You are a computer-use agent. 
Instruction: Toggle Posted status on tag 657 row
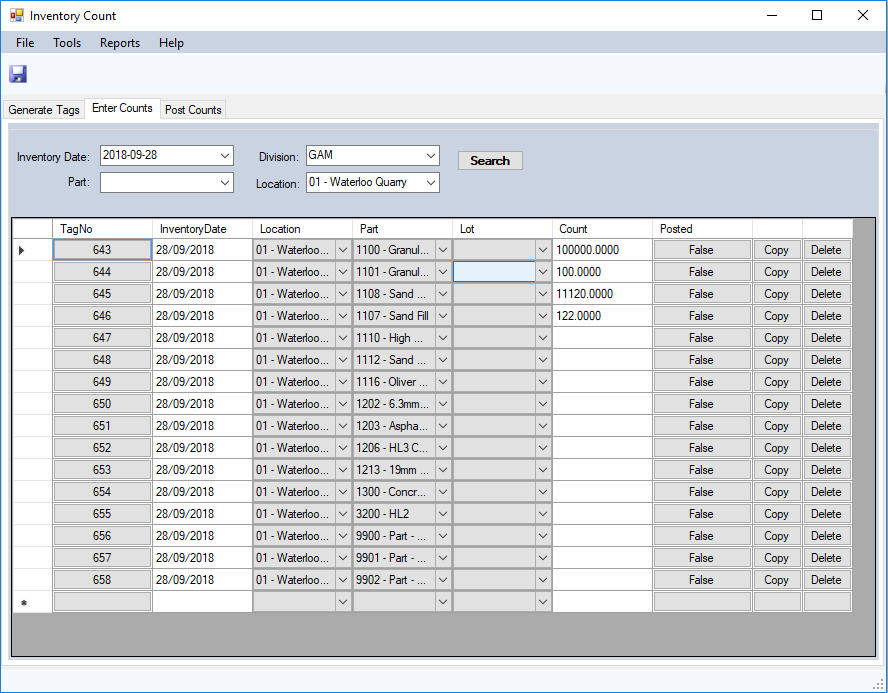pos(701,558)
